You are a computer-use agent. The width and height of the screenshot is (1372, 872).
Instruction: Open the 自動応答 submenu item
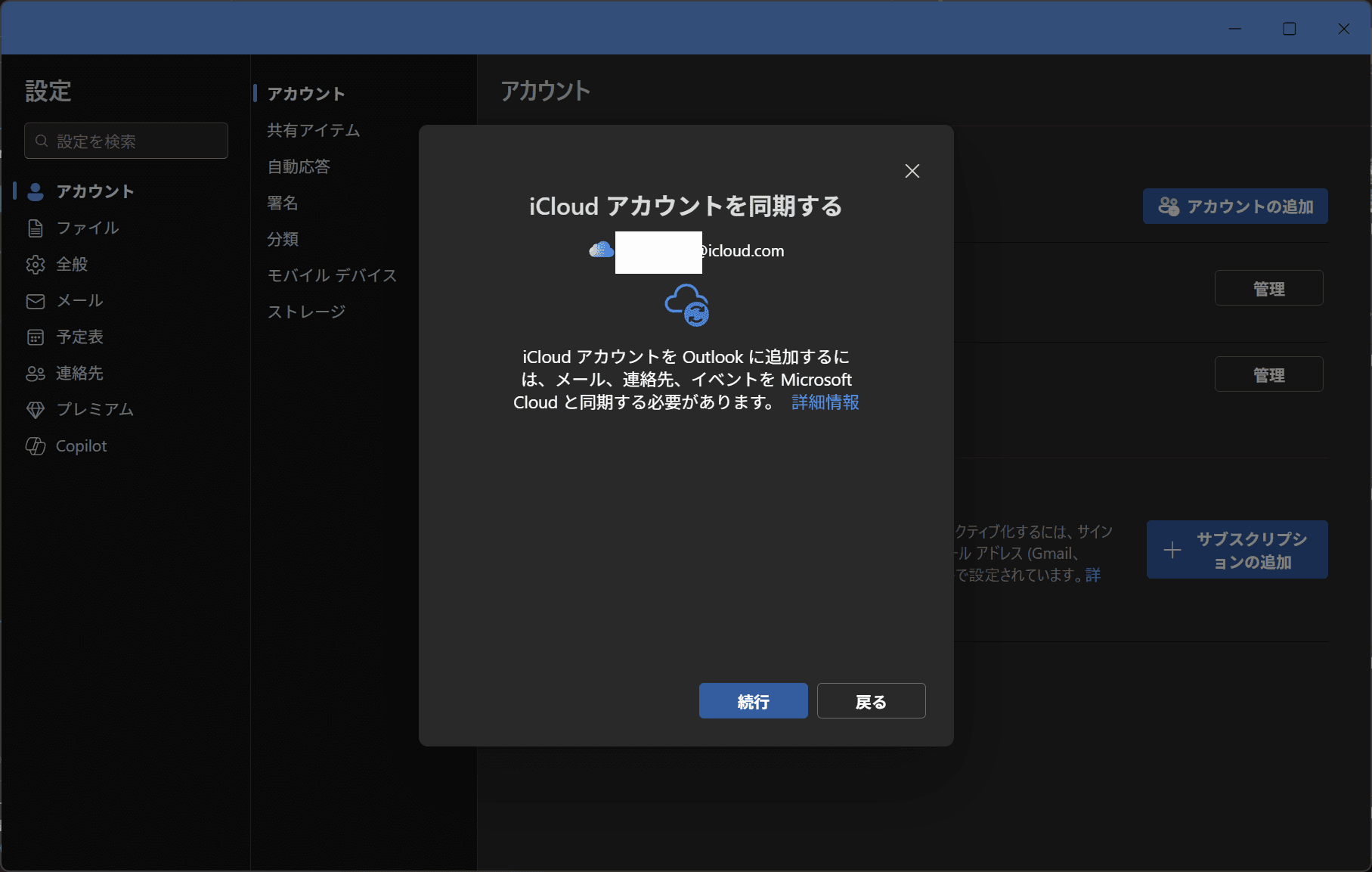coord(299,166)
